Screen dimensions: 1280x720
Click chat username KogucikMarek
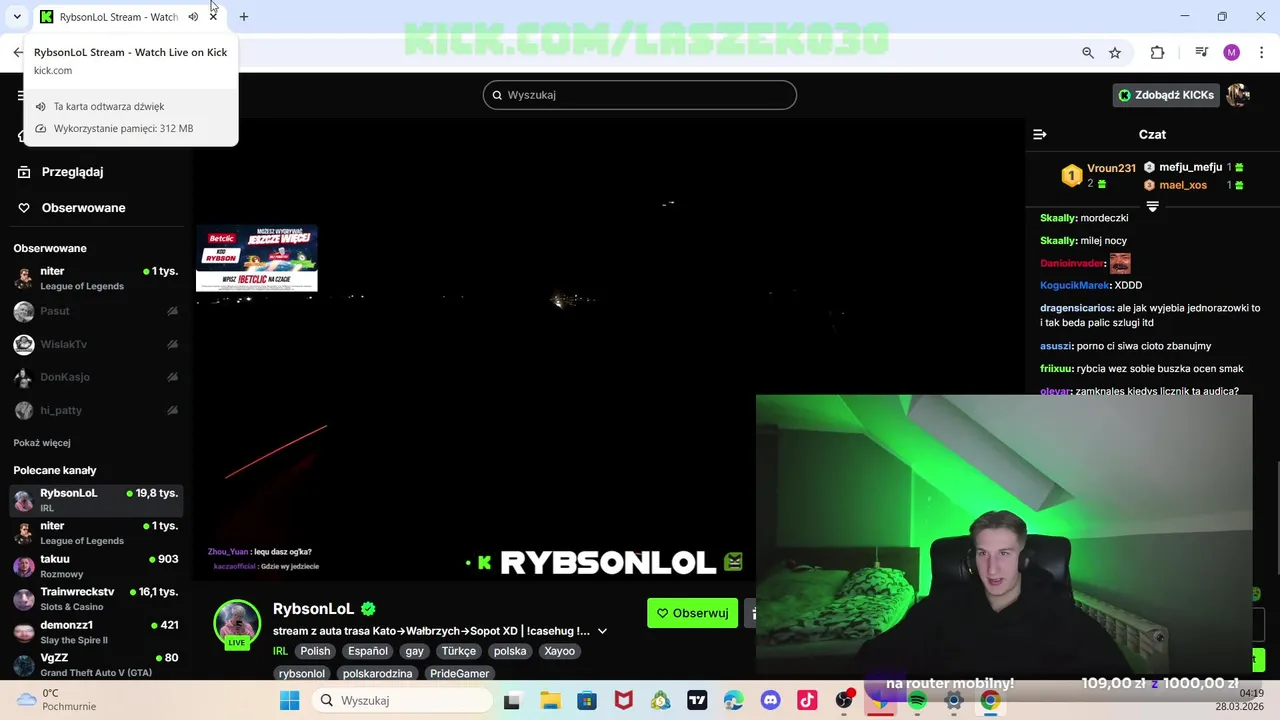coord(1075,285)
